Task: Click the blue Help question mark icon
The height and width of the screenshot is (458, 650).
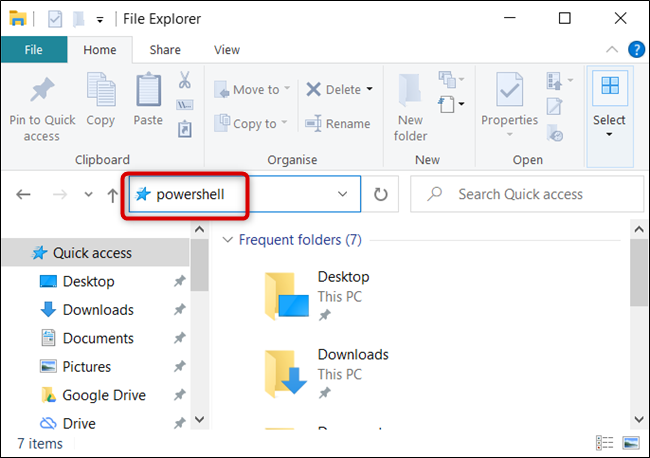Action: pos(636,50)
